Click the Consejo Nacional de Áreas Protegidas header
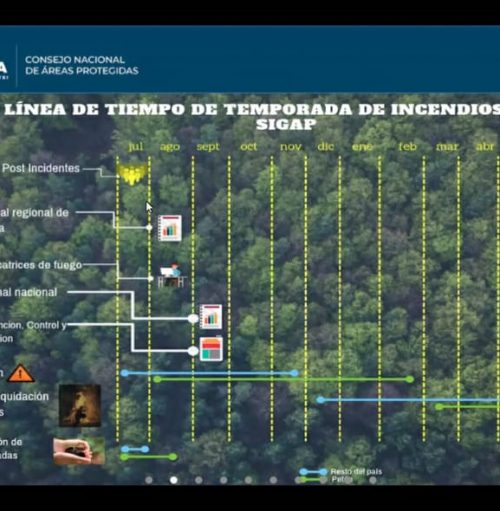 point(82,65)
